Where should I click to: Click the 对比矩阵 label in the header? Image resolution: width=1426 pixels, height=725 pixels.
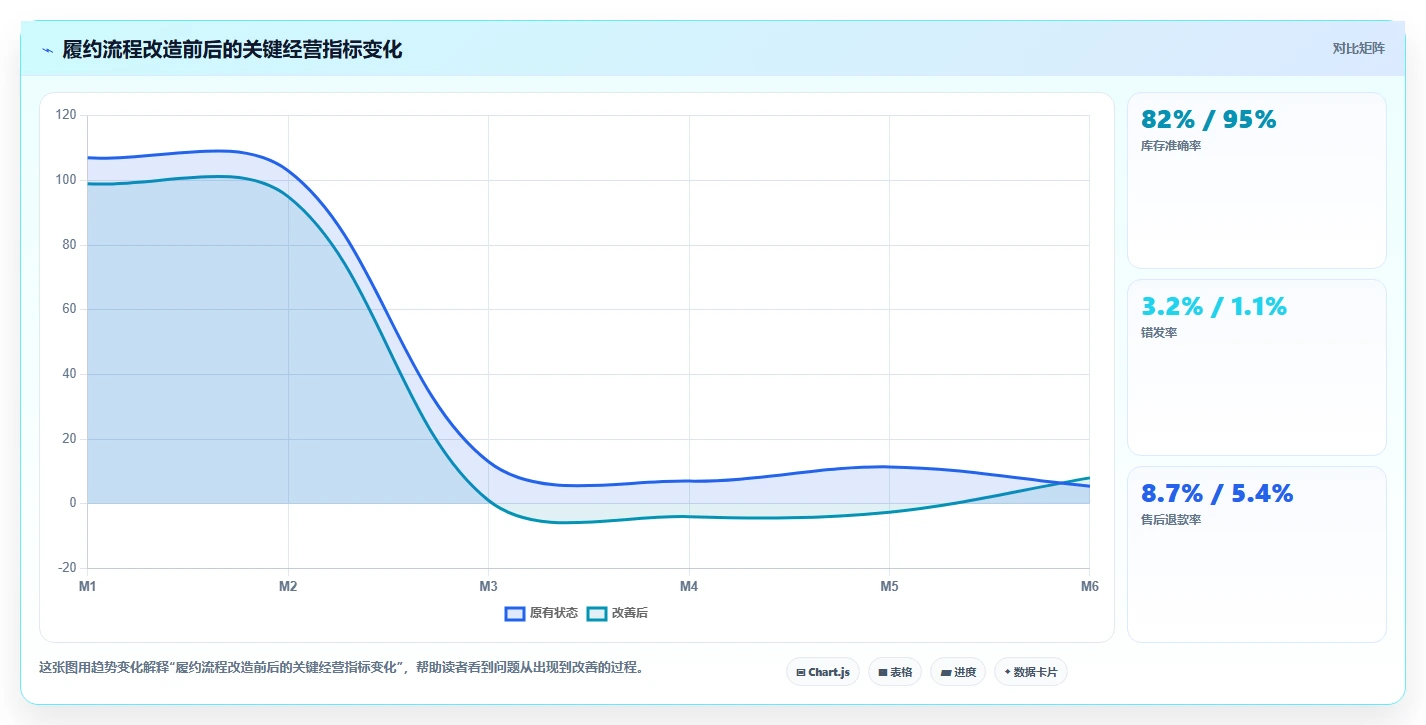click(1358, 48)
